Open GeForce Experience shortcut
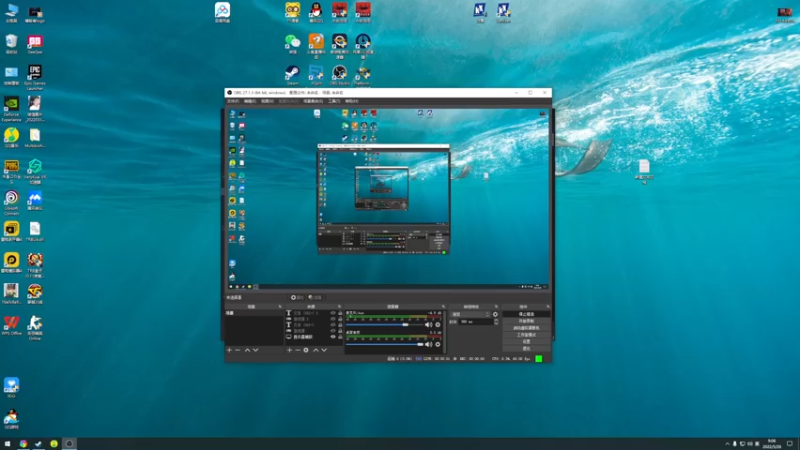Image resolution: width=800 pixels, height=450 pixels. (x=11, y=108)
